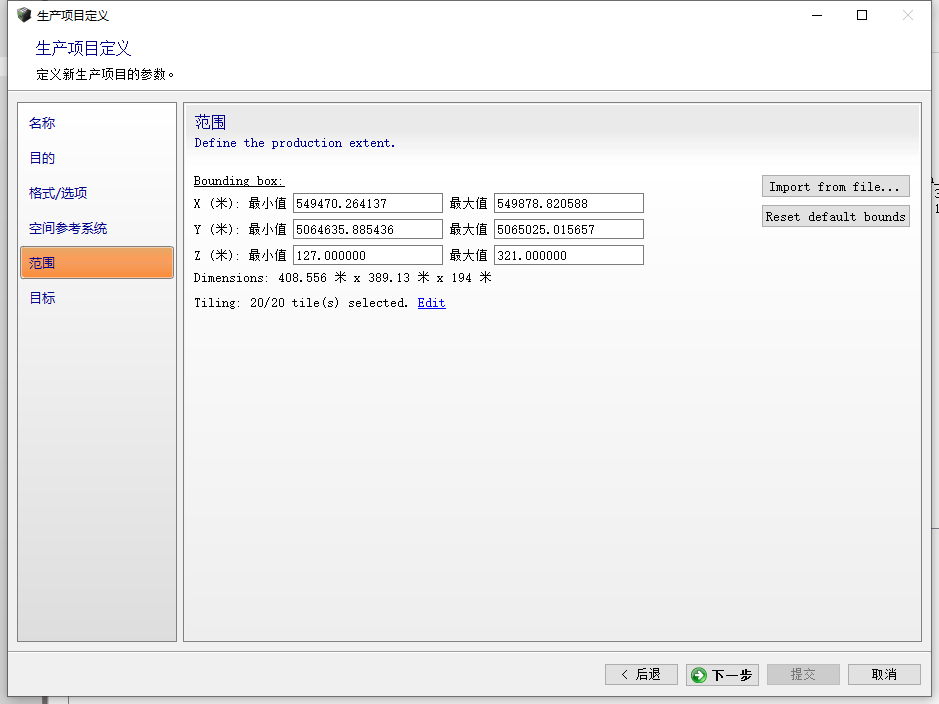Viewport: 939px width, 704px height.
Task: Click the green arrow on 下一步 button
Action: pos(698,675)
